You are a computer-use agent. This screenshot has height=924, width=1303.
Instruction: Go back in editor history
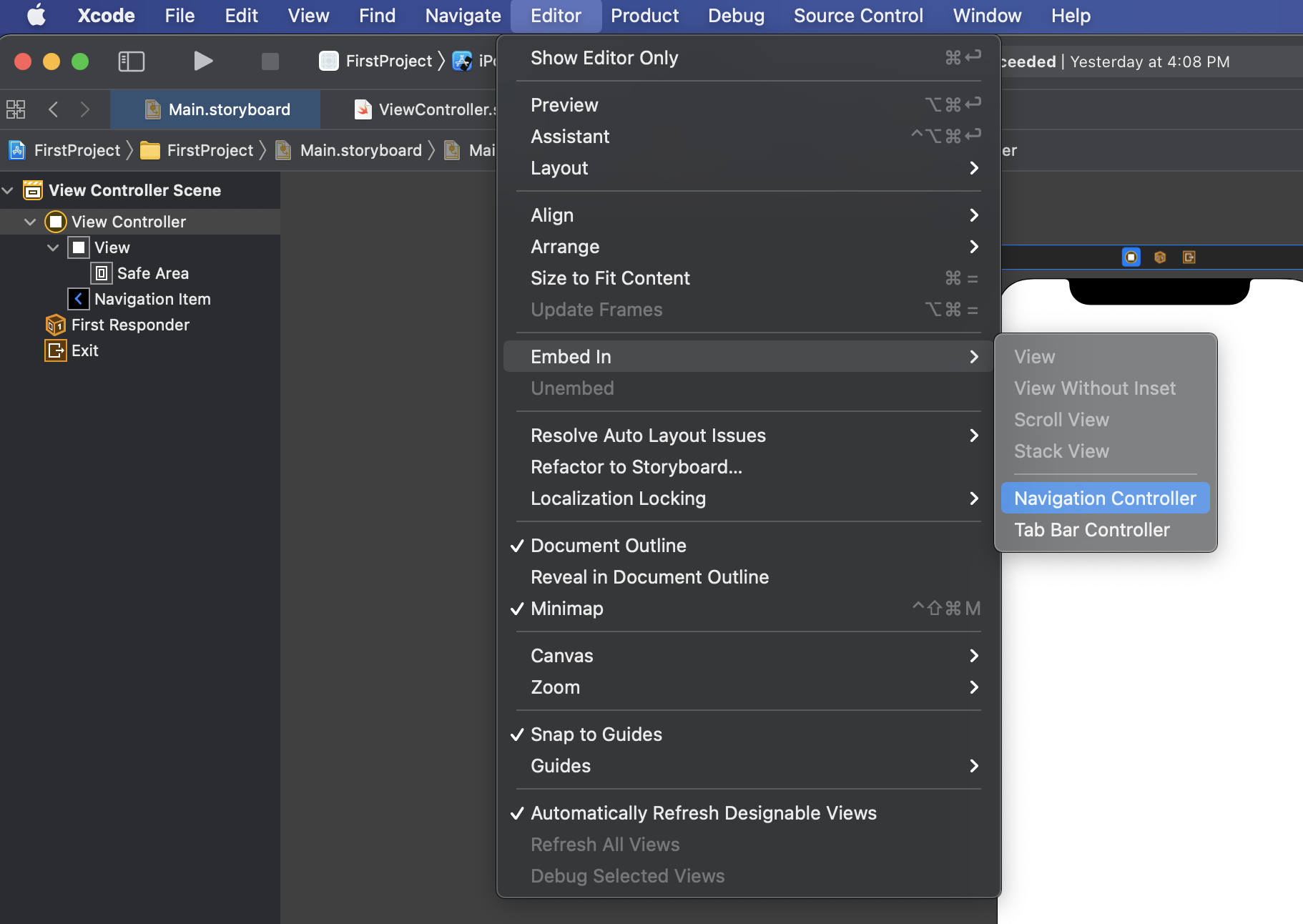click(53, 109)
